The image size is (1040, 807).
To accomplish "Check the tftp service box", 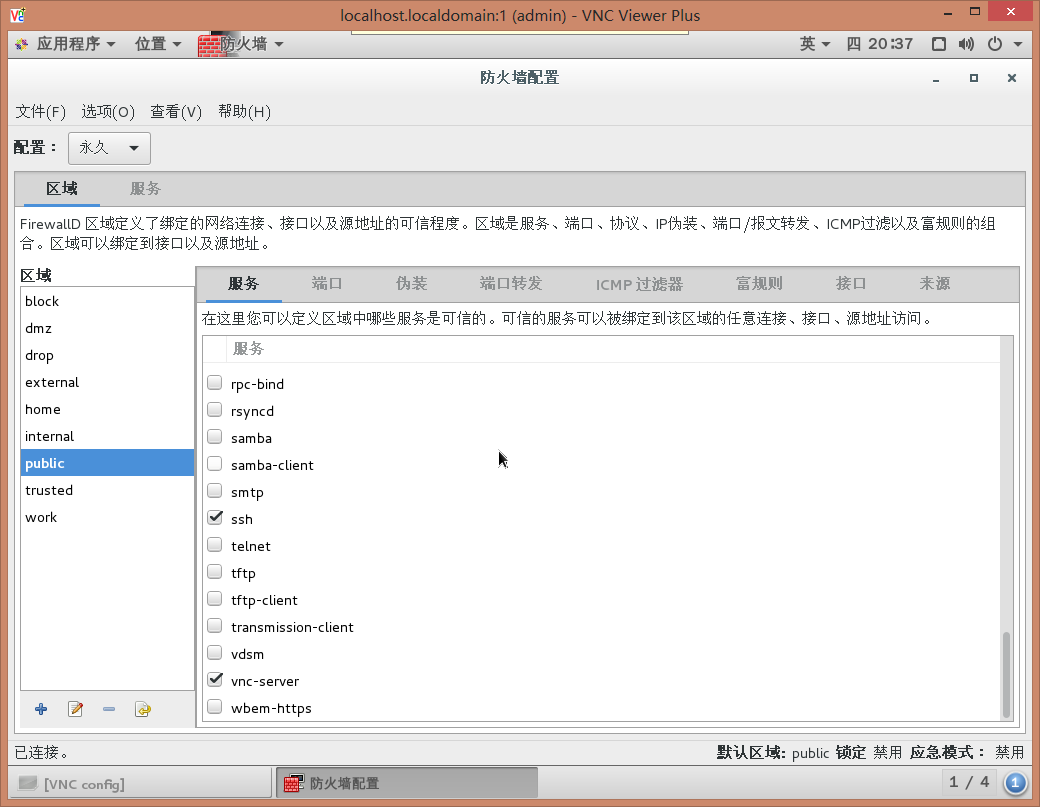I will [214, 572].
